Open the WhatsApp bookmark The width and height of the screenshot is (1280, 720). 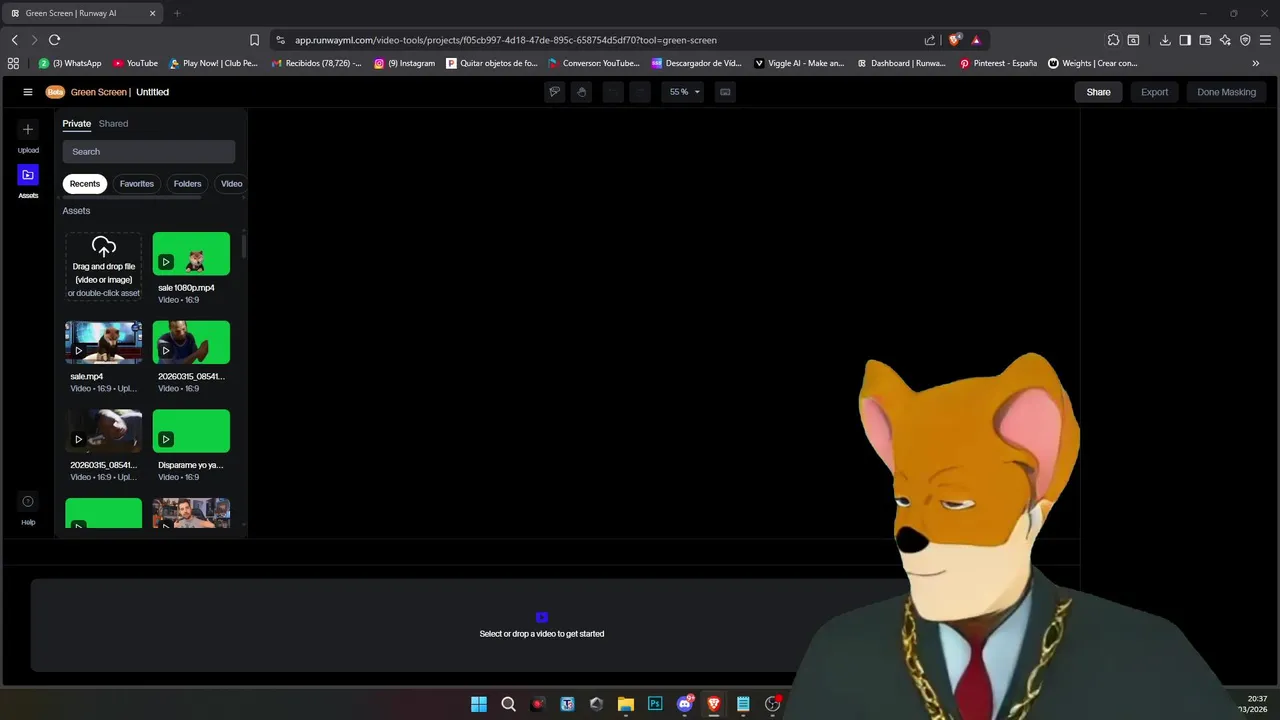70,63
